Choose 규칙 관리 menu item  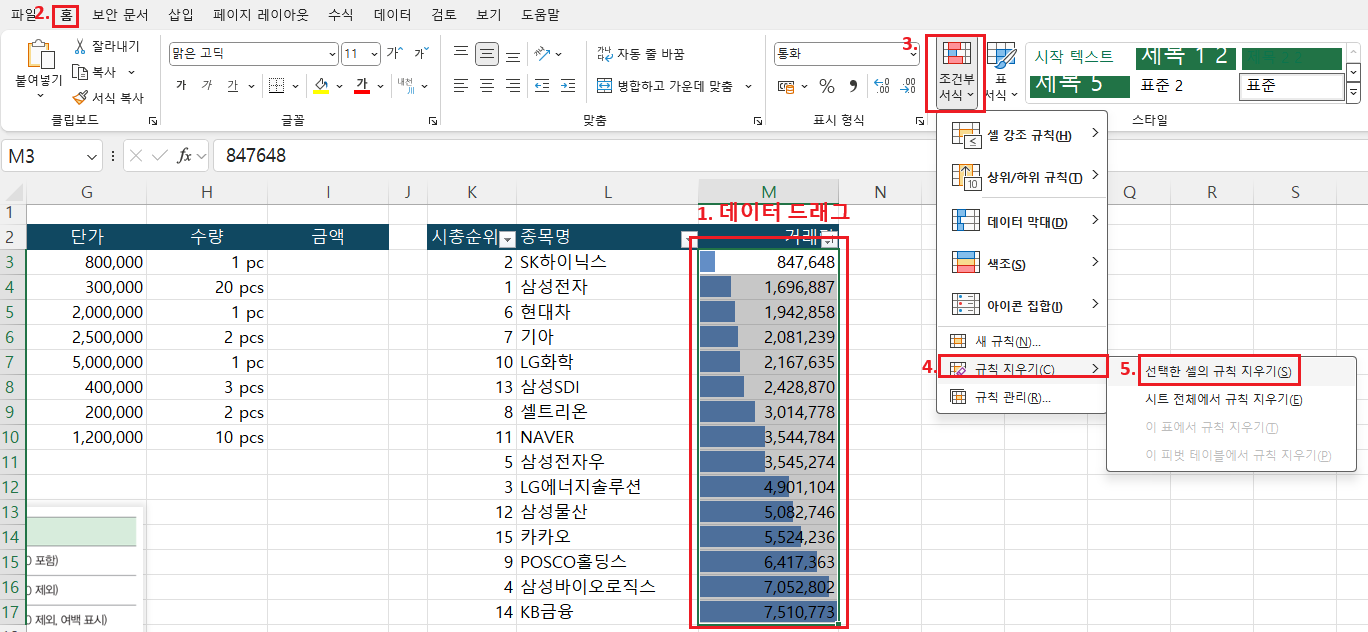pos(1022,398)
